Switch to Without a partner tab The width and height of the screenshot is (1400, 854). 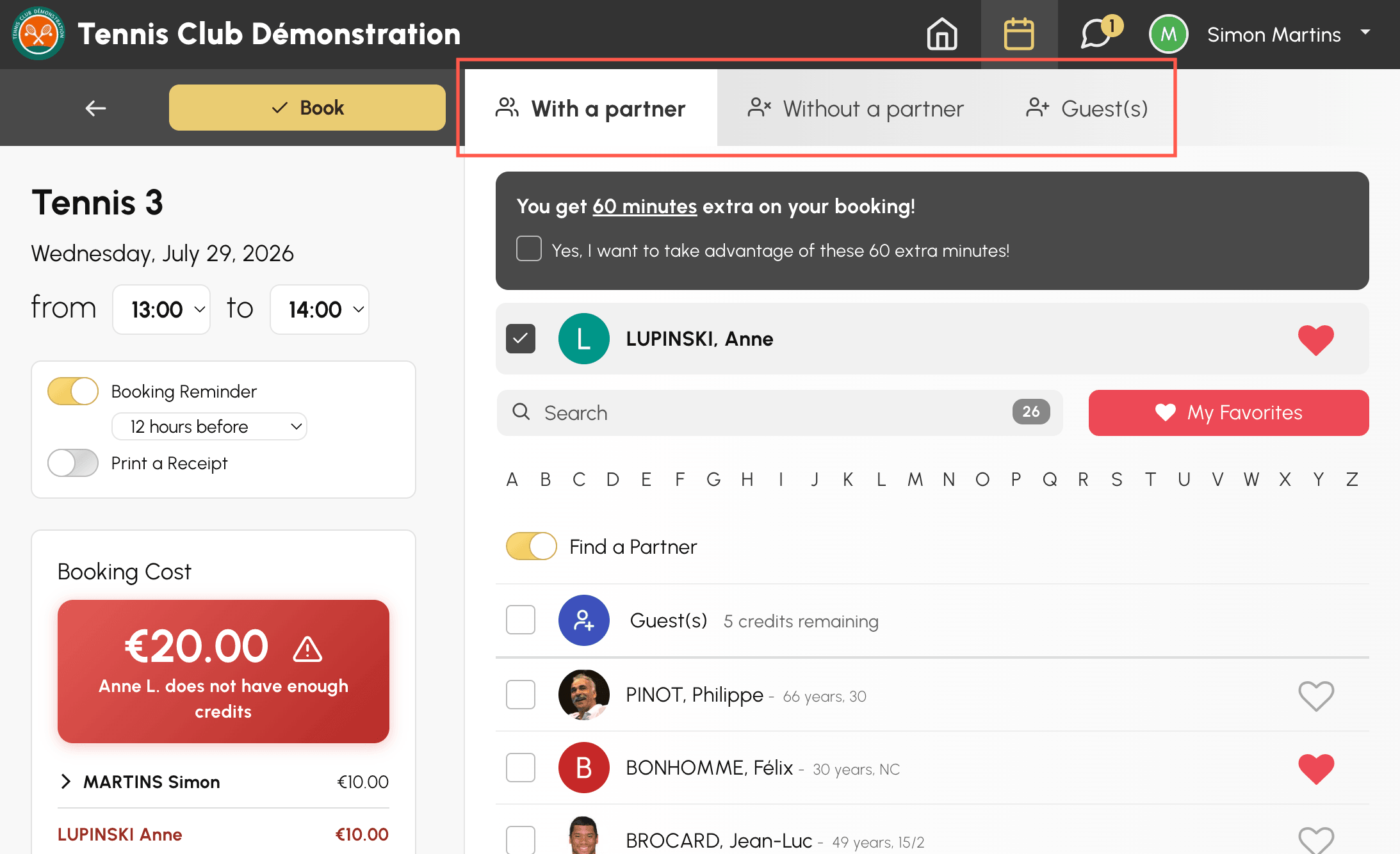856,108
